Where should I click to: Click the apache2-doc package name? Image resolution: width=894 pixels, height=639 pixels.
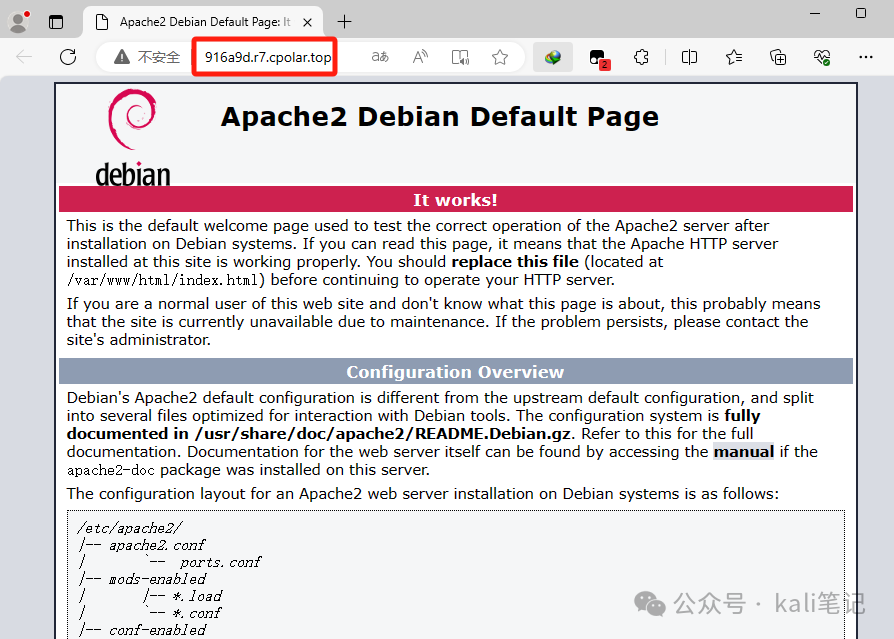coord(111,470)
